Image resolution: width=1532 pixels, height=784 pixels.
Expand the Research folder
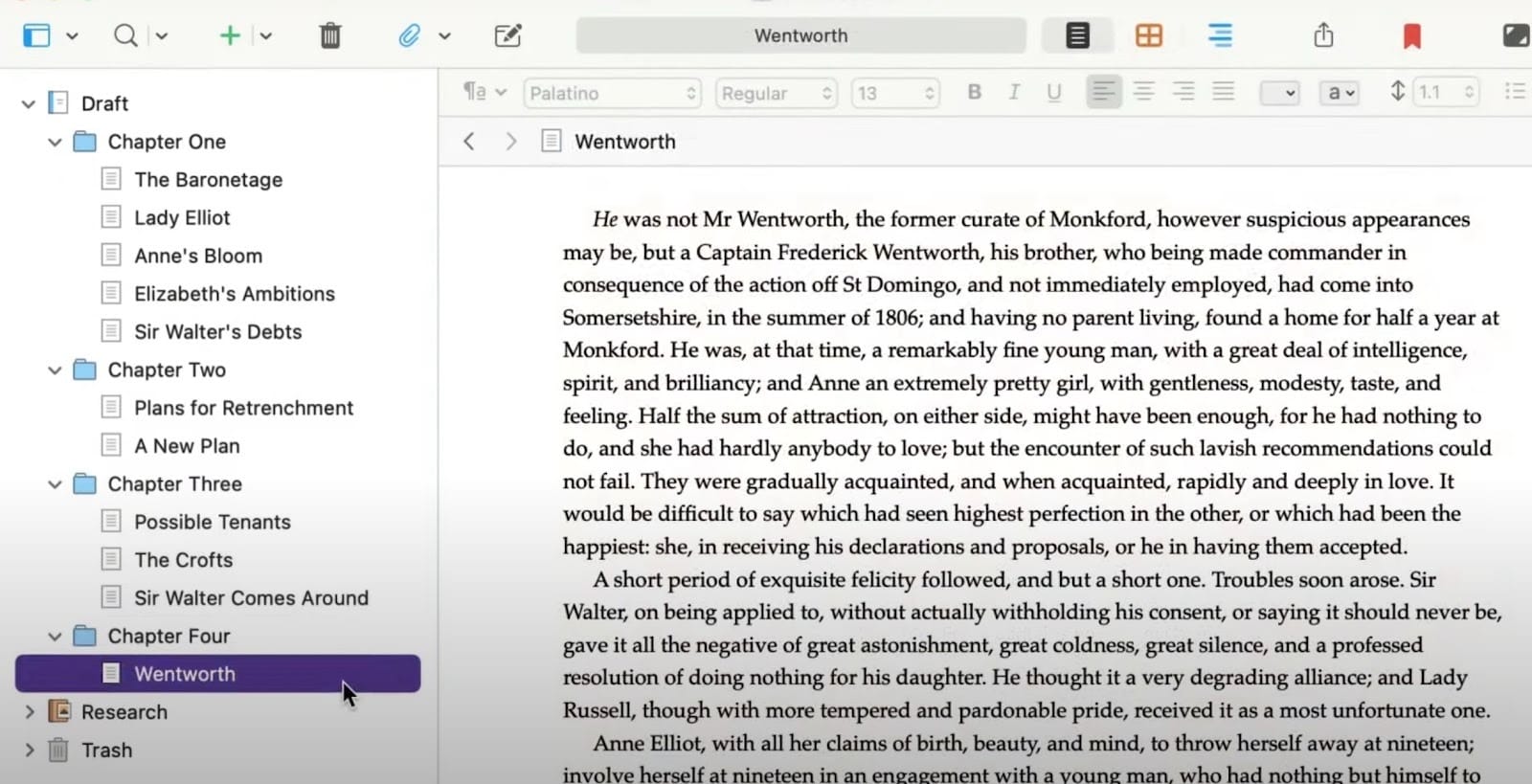point(29,712)
